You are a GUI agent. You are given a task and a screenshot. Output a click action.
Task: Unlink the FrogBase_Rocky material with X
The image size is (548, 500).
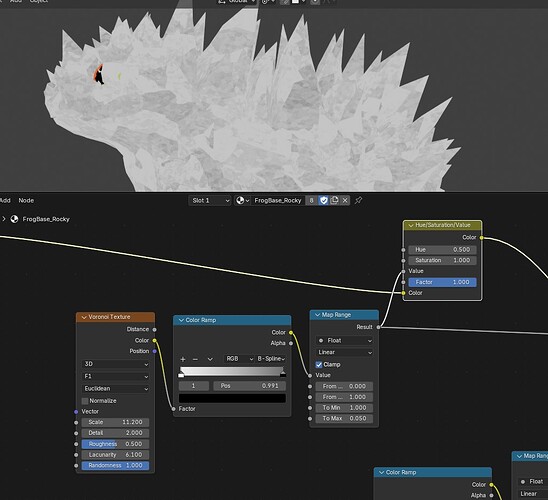click(x=345, y=200)
